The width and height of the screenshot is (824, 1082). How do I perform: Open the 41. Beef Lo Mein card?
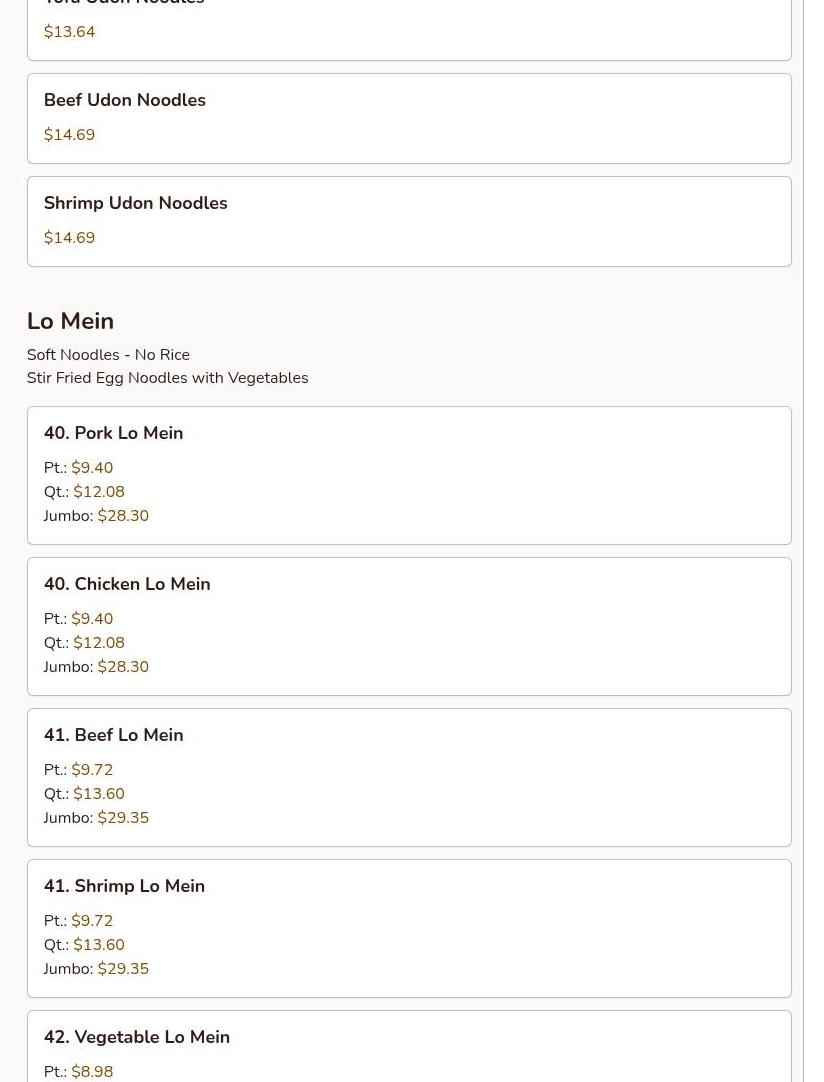(x=409, y=778)
